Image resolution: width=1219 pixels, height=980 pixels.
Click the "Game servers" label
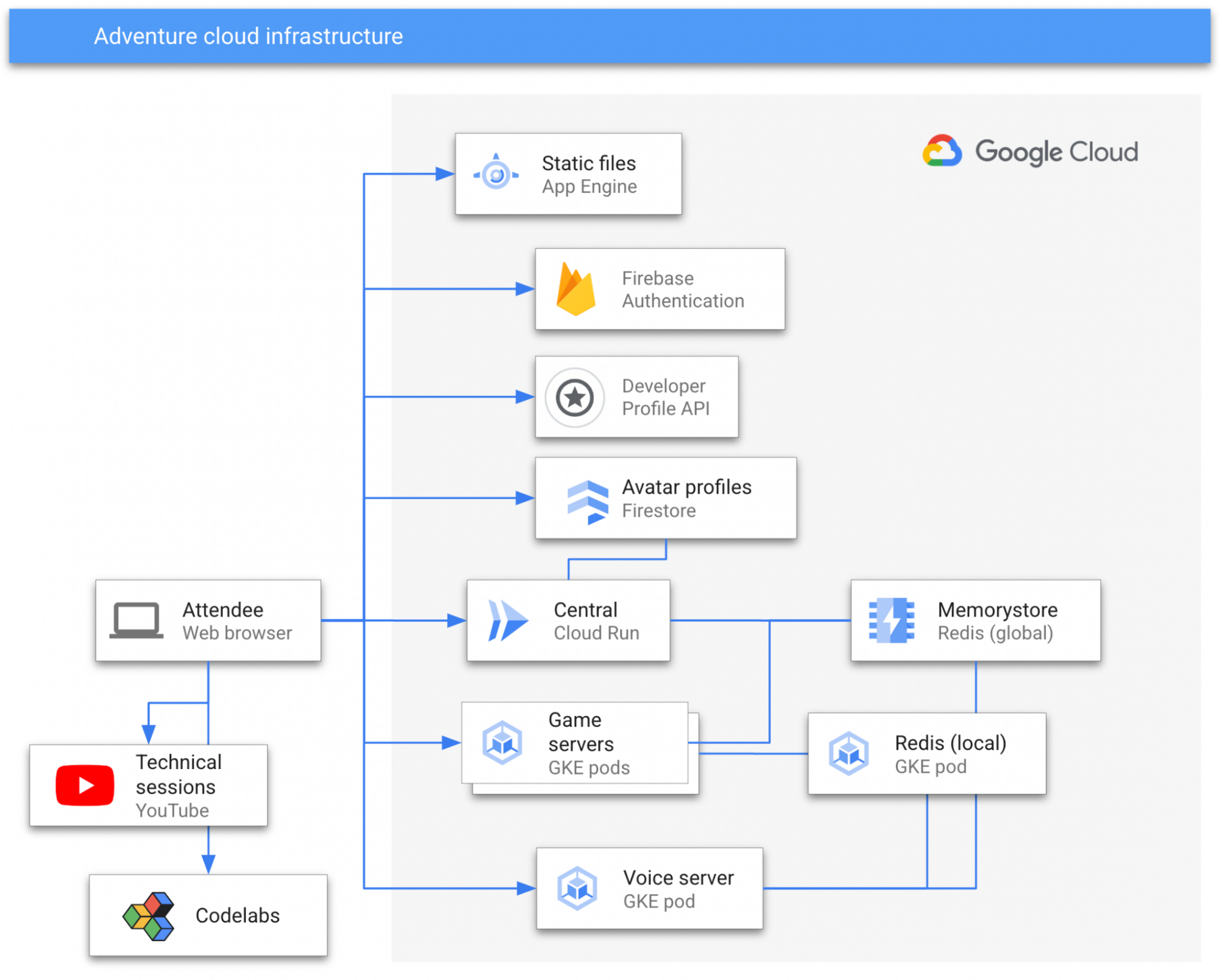[580, 732]
